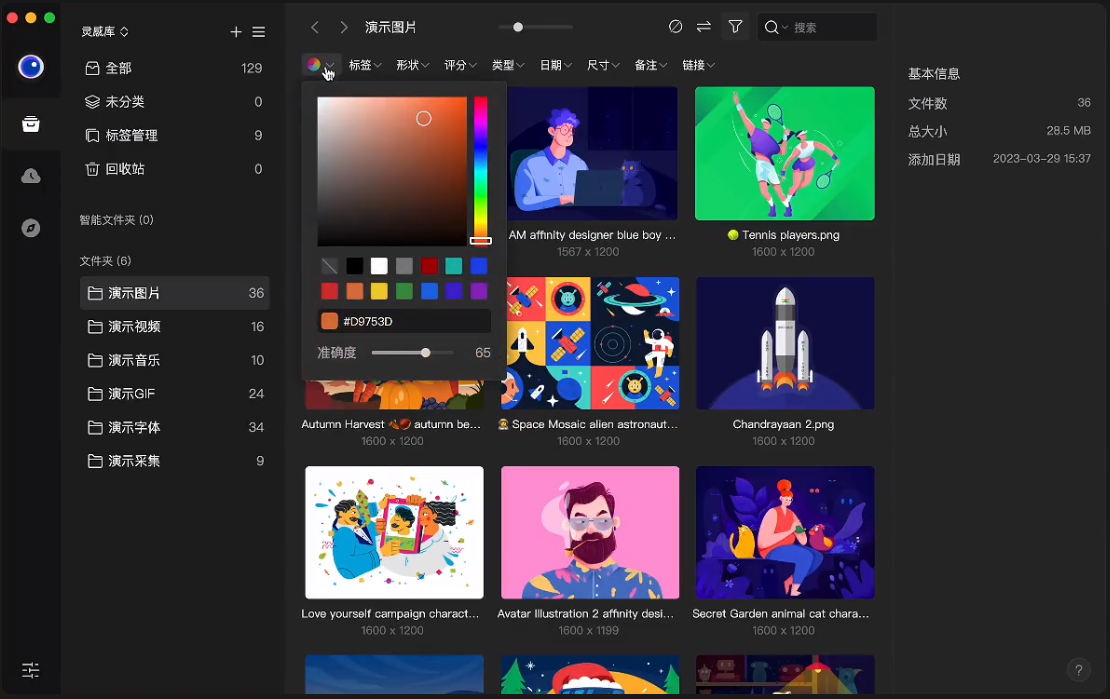Open the 演示GIF folder
This screenshot has height=699, width=1110.
(174, 394)
